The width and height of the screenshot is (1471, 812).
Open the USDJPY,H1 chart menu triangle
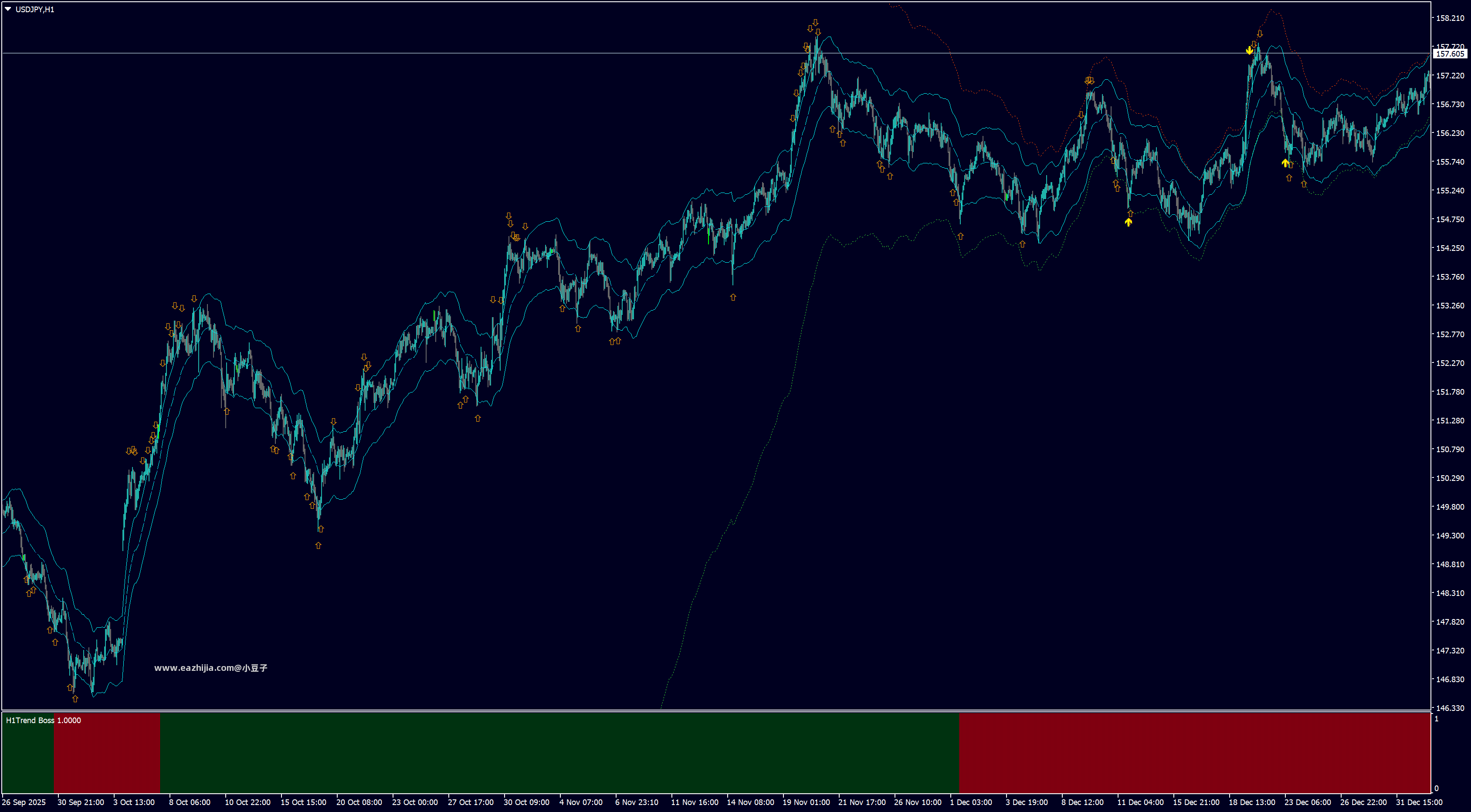click(x=8, y=9)
